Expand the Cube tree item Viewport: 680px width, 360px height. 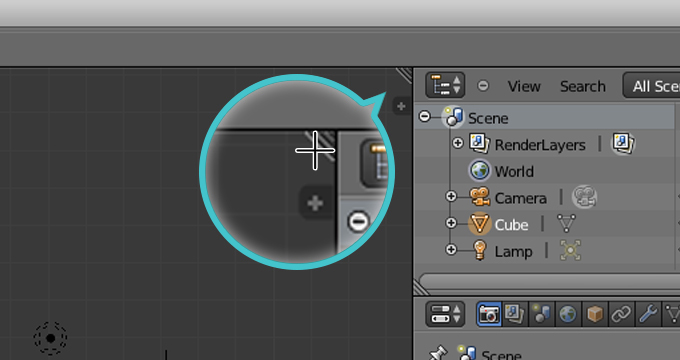(x=451, y=223)
